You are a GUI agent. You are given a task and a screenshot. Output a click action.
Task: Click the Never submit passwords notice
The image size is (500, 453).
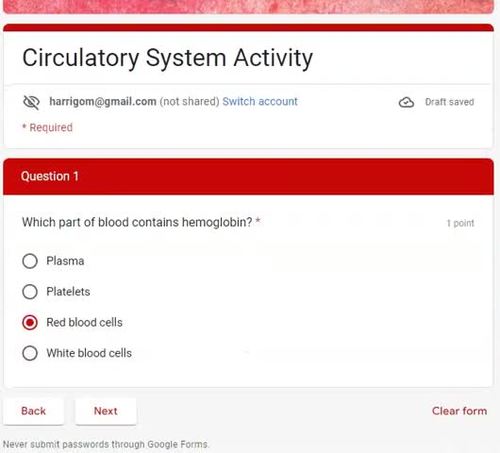[x=106, y=444]
